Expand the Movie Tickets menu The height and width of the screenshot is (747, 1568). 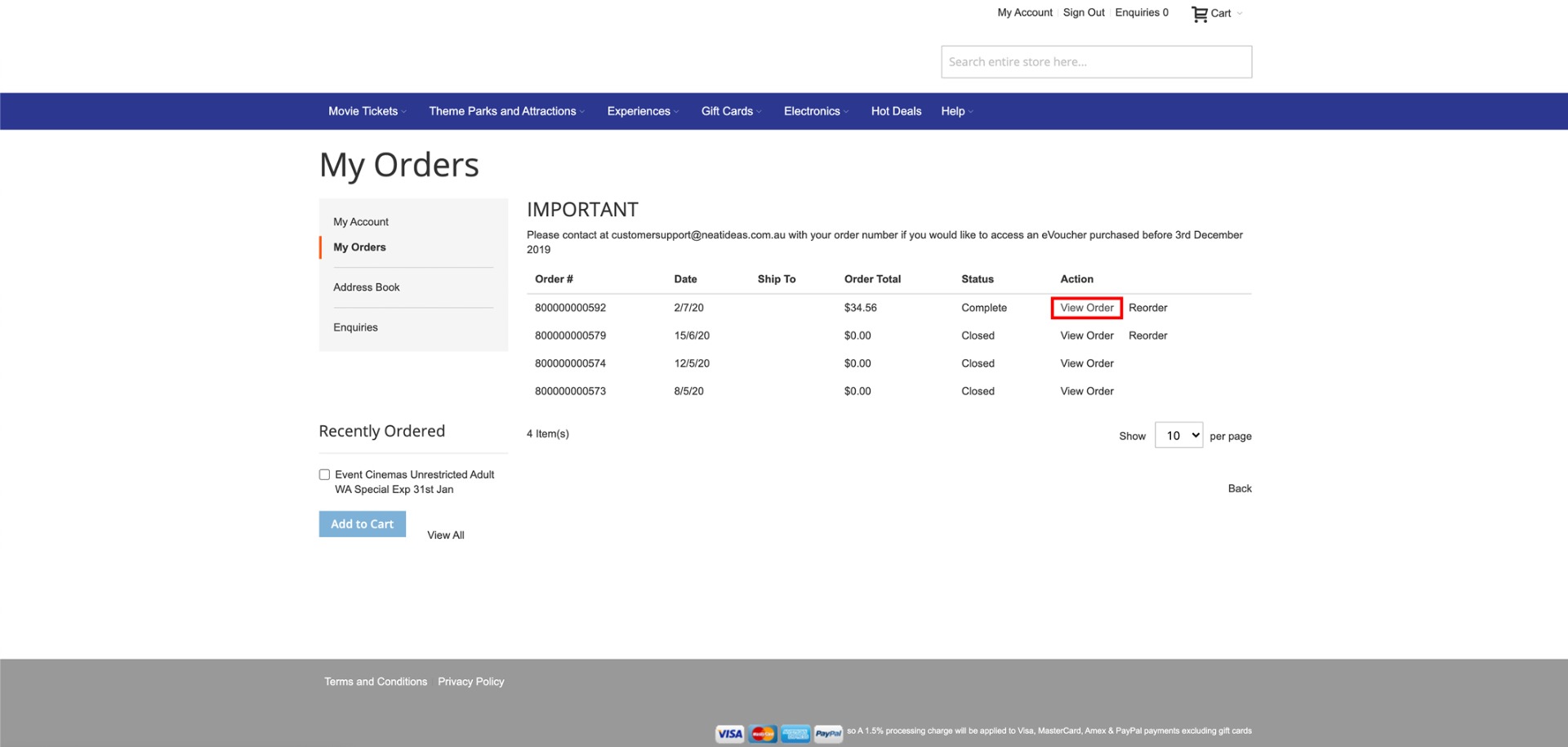click(x=367, y=111)
